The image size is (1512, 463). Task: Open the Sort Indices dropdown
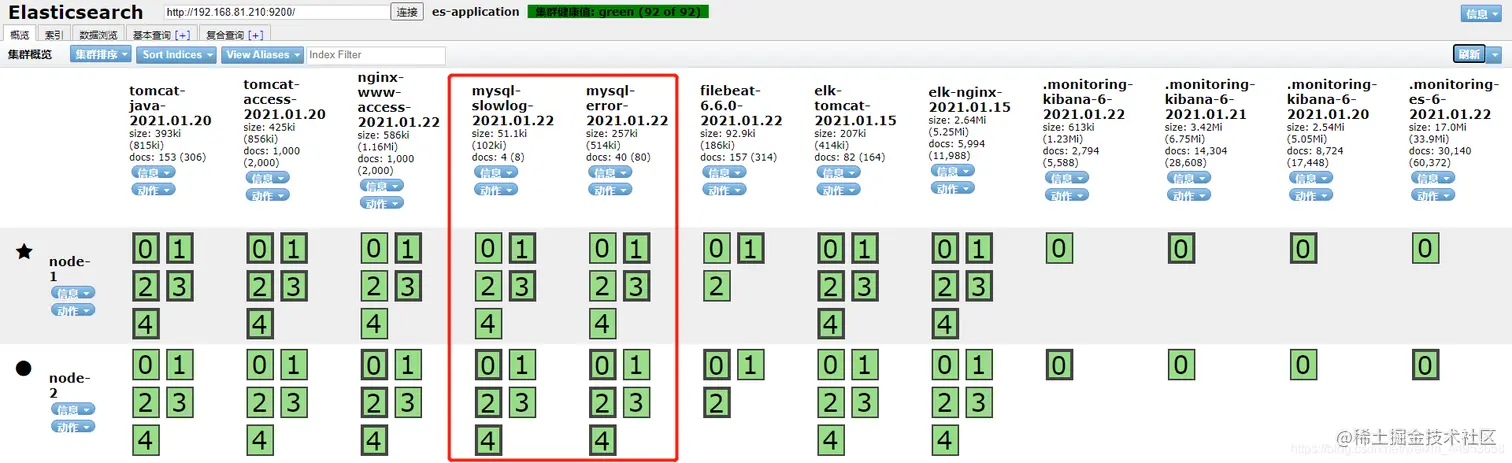(x=177, y=55)
